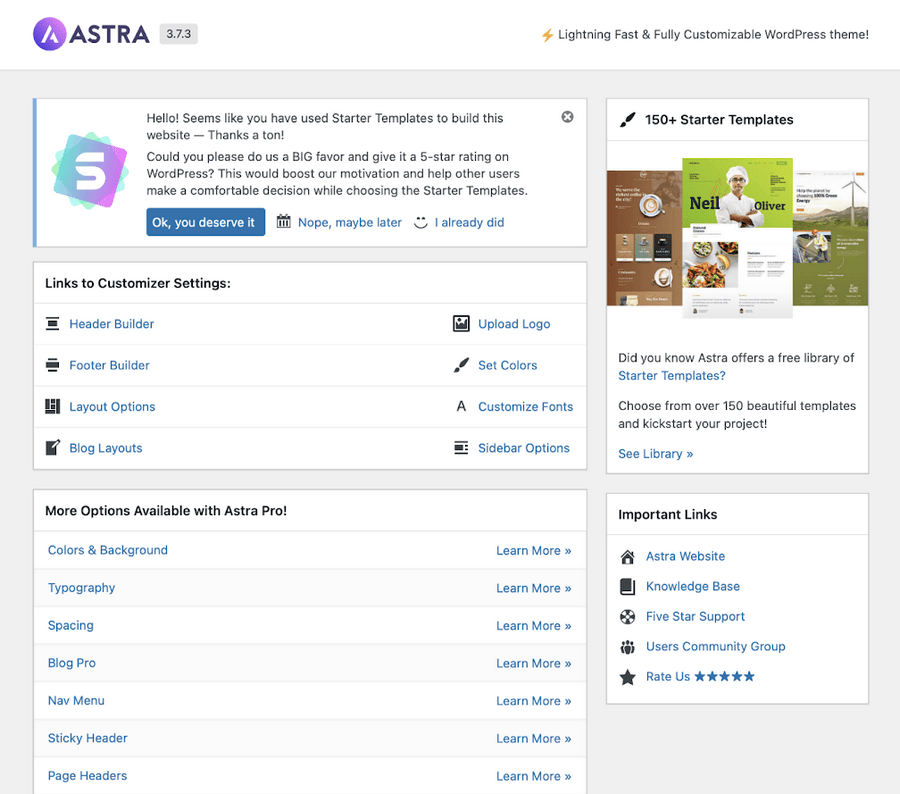Viewport: 900px width, 794px height.
Task: Click the Rate Us five stars link
Action: [700, 677]
